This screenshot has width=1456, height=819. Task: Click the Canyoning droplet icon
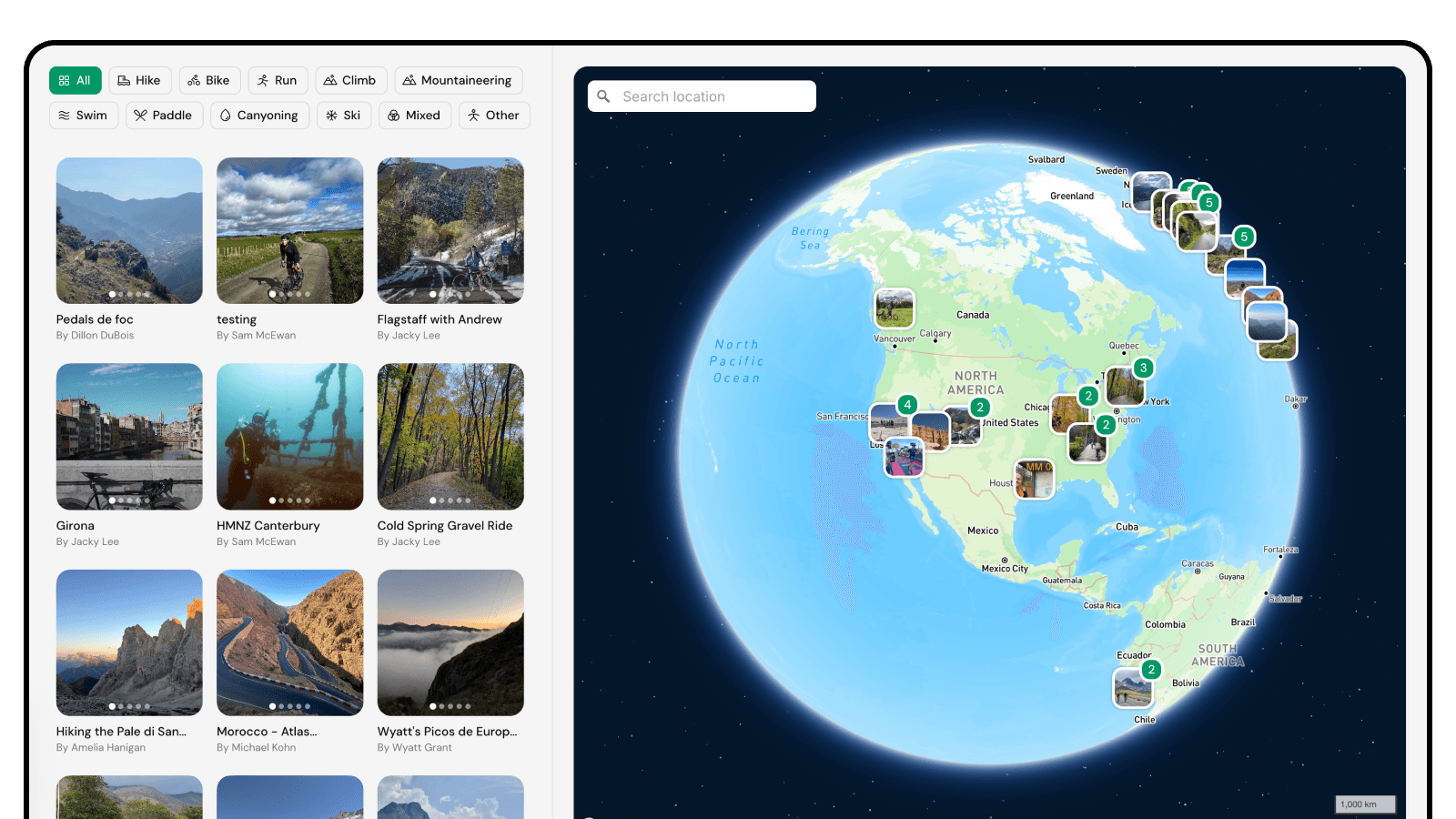[226, 116]
